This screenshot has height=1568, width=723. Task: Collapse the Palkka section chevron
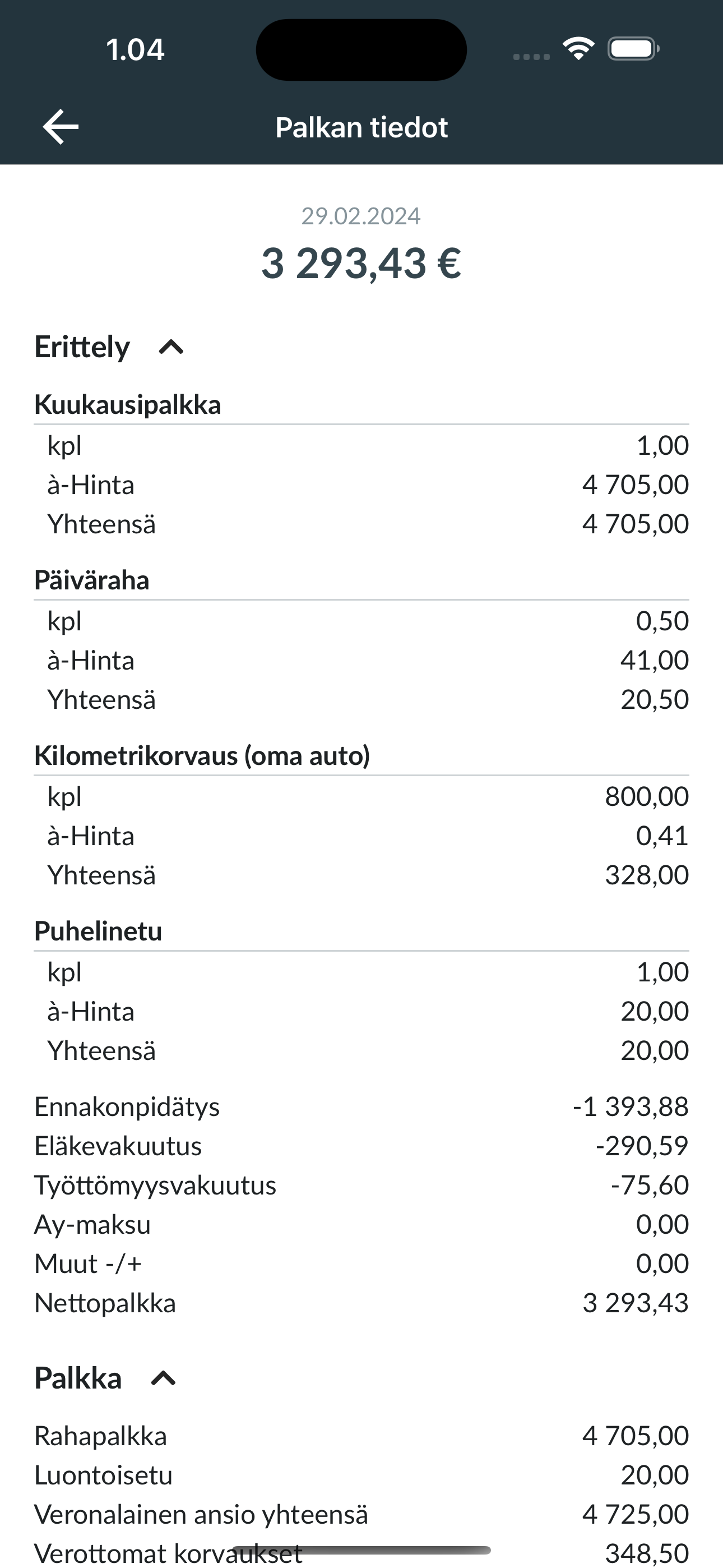(163, 1378)
